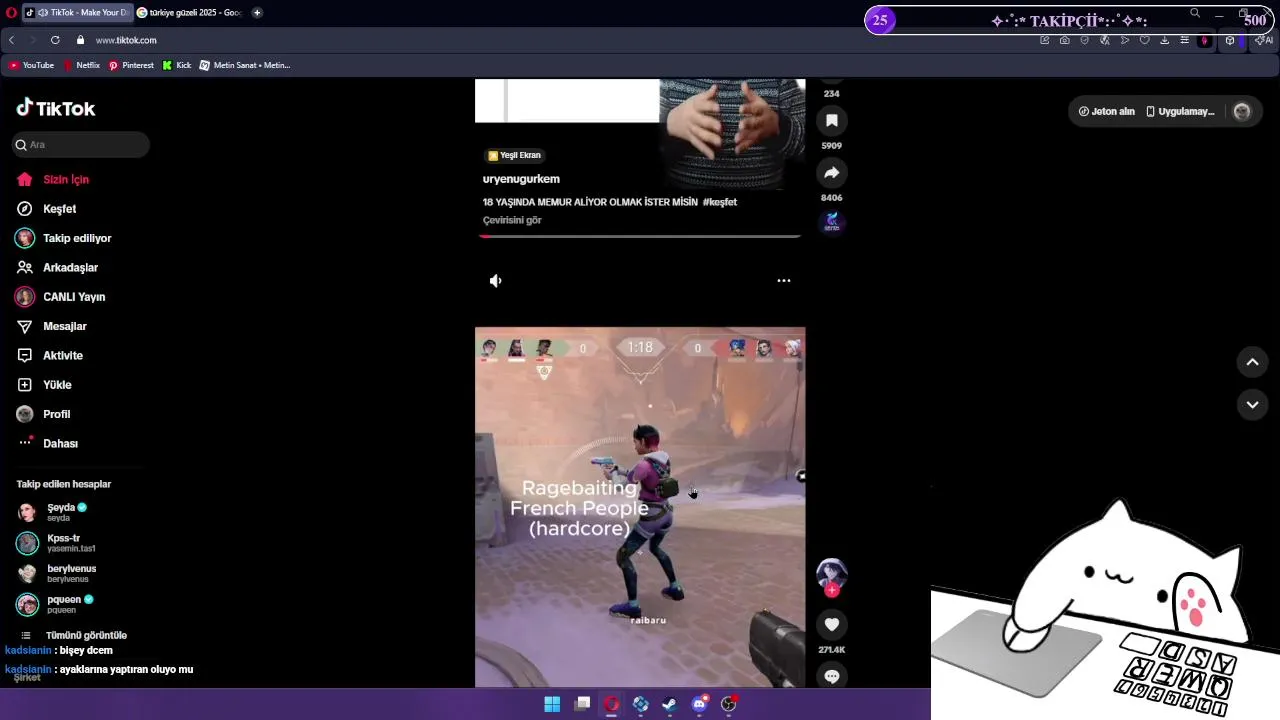Click the Yeşil Ekran effect tag
The image size is (1280, 720).
point(514,155)
